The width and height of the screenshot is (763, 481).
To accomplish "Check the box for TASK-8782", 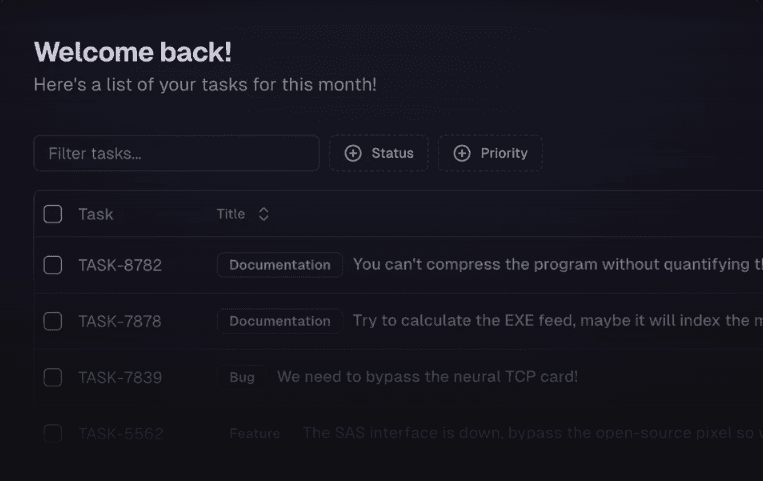I will click(x=53, y=265).
